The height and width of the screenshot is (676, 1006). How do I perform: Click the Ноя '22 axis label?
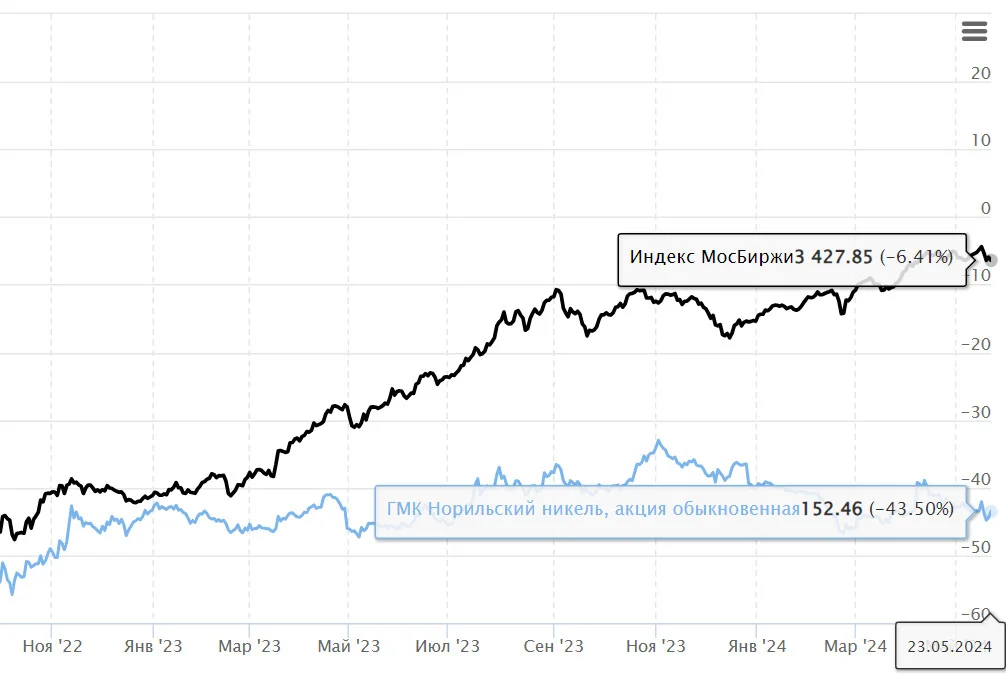pyautogui.click(x=53, y=646)
